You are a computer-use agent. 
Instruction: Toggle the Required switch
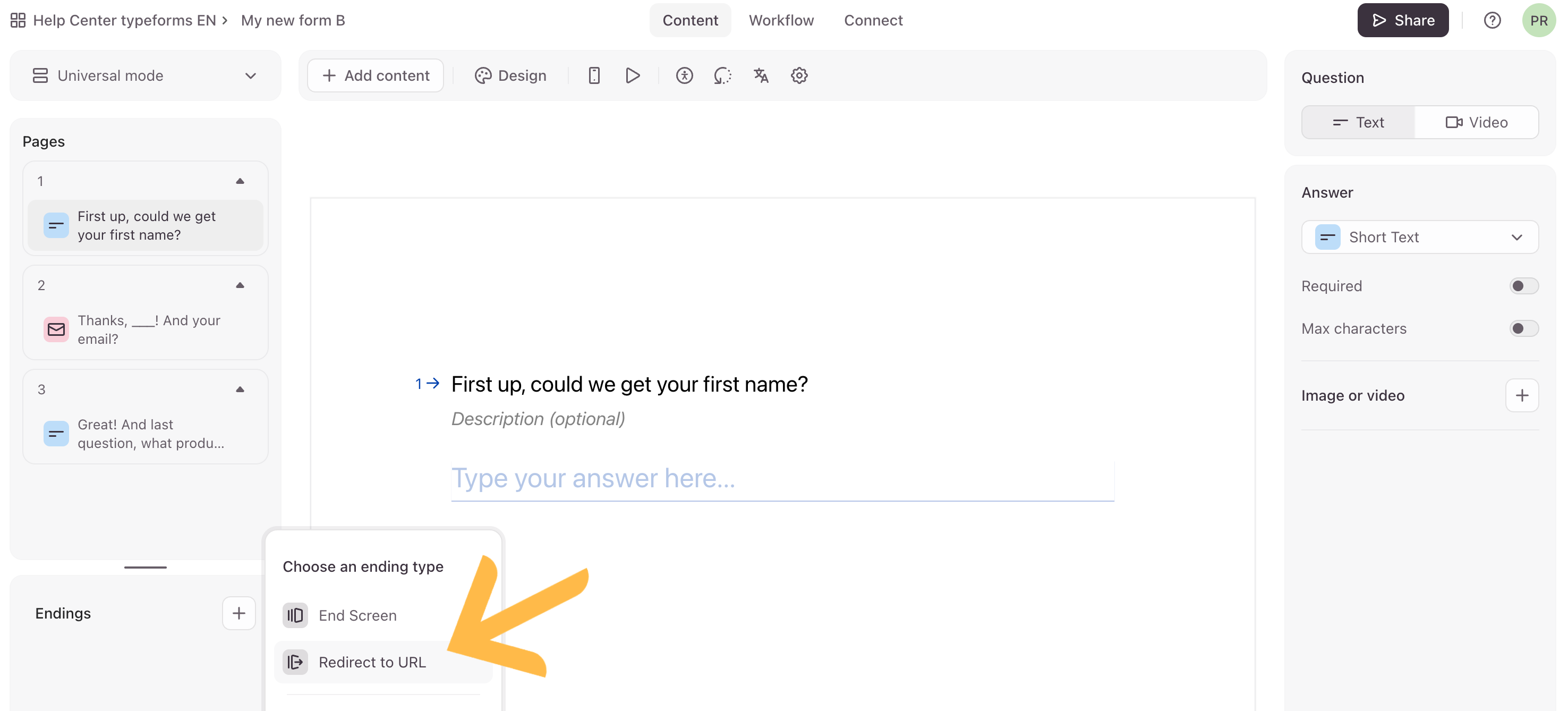coord(1523,285)
